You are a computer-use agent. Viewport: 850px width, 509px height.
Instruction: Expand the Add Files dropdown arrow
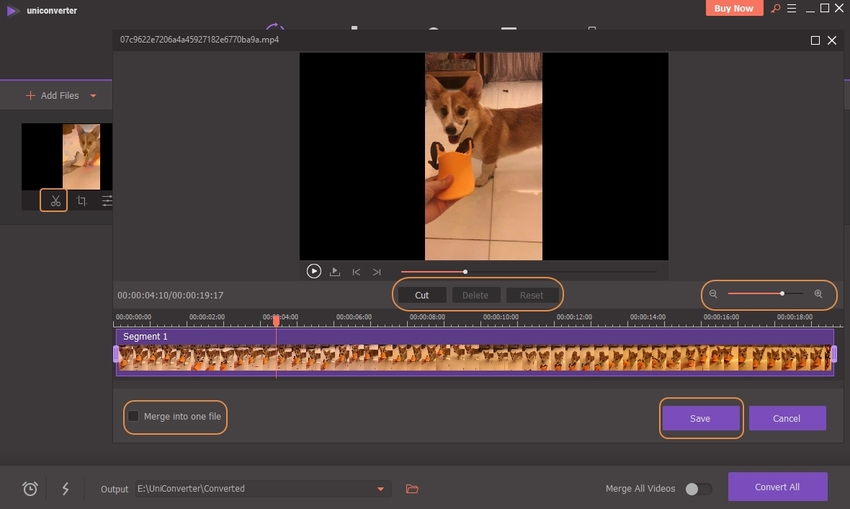pos(94,96)
